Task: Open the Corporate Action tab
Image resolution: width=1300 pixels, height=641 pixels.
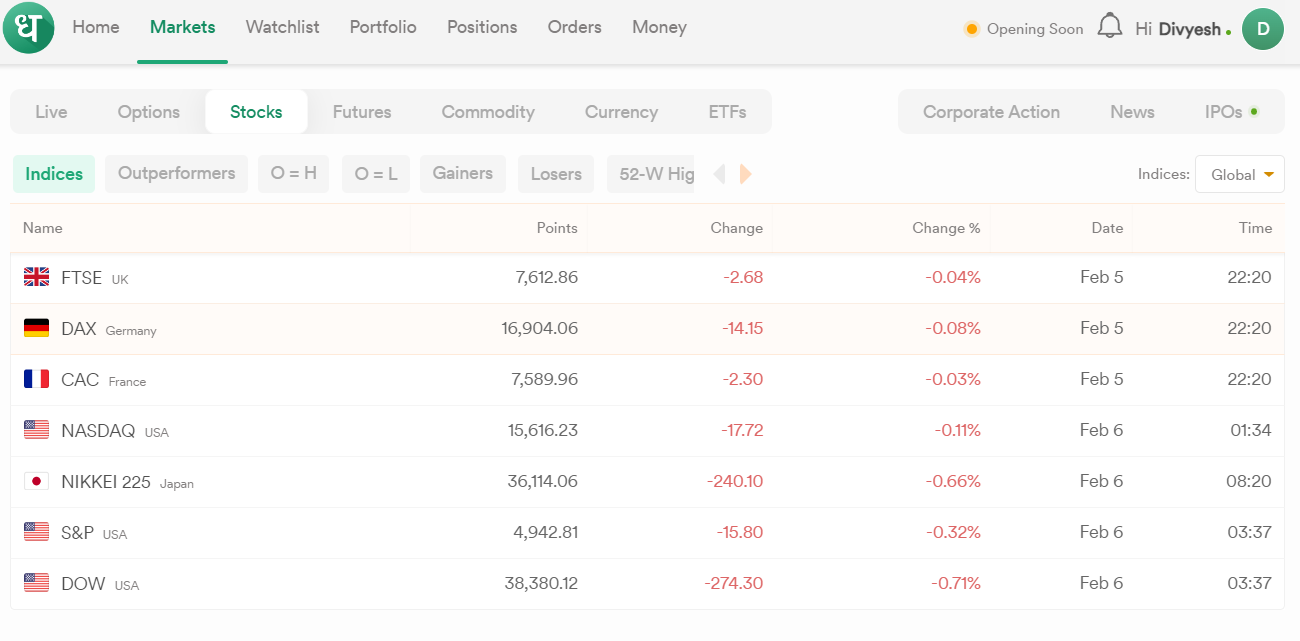Action: point(991,112)
